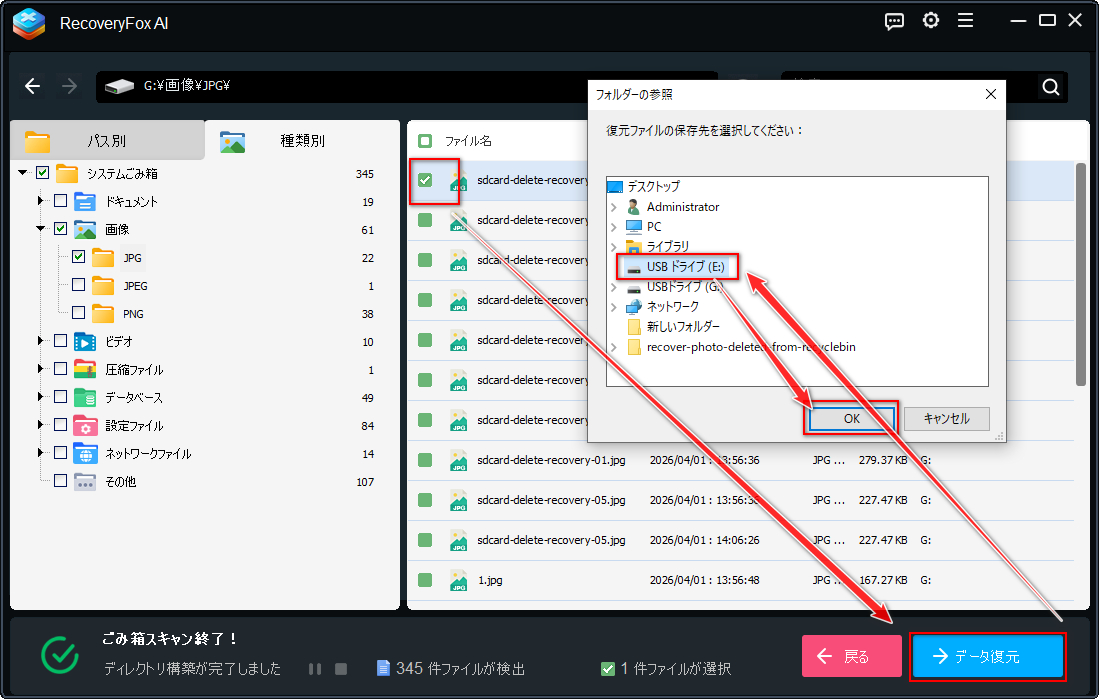Switch to the 種類別 tab

coord(302,140)
